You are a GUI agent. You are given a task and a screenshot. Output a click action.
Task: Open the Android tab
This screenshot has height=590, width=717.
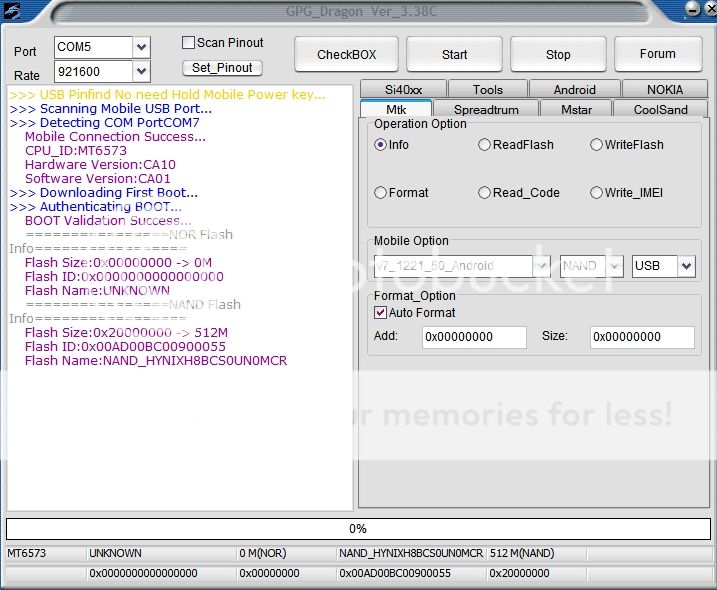(x=574, y=90)
